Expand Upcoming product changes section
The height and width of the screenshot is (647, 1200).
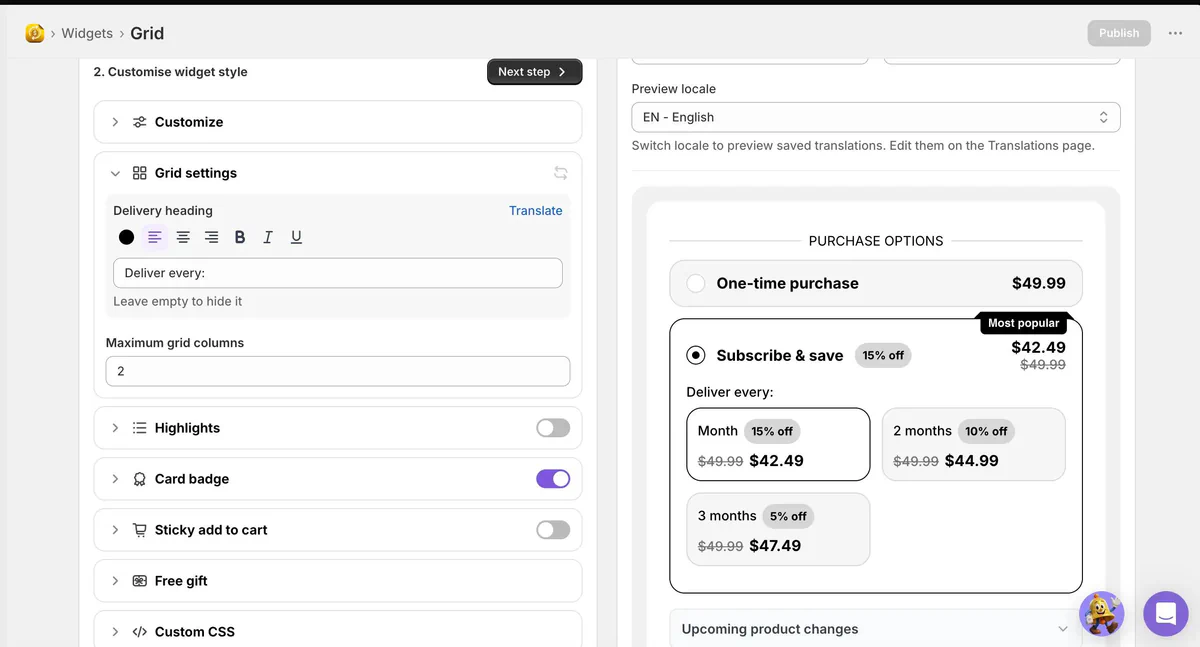click(876, 629)
